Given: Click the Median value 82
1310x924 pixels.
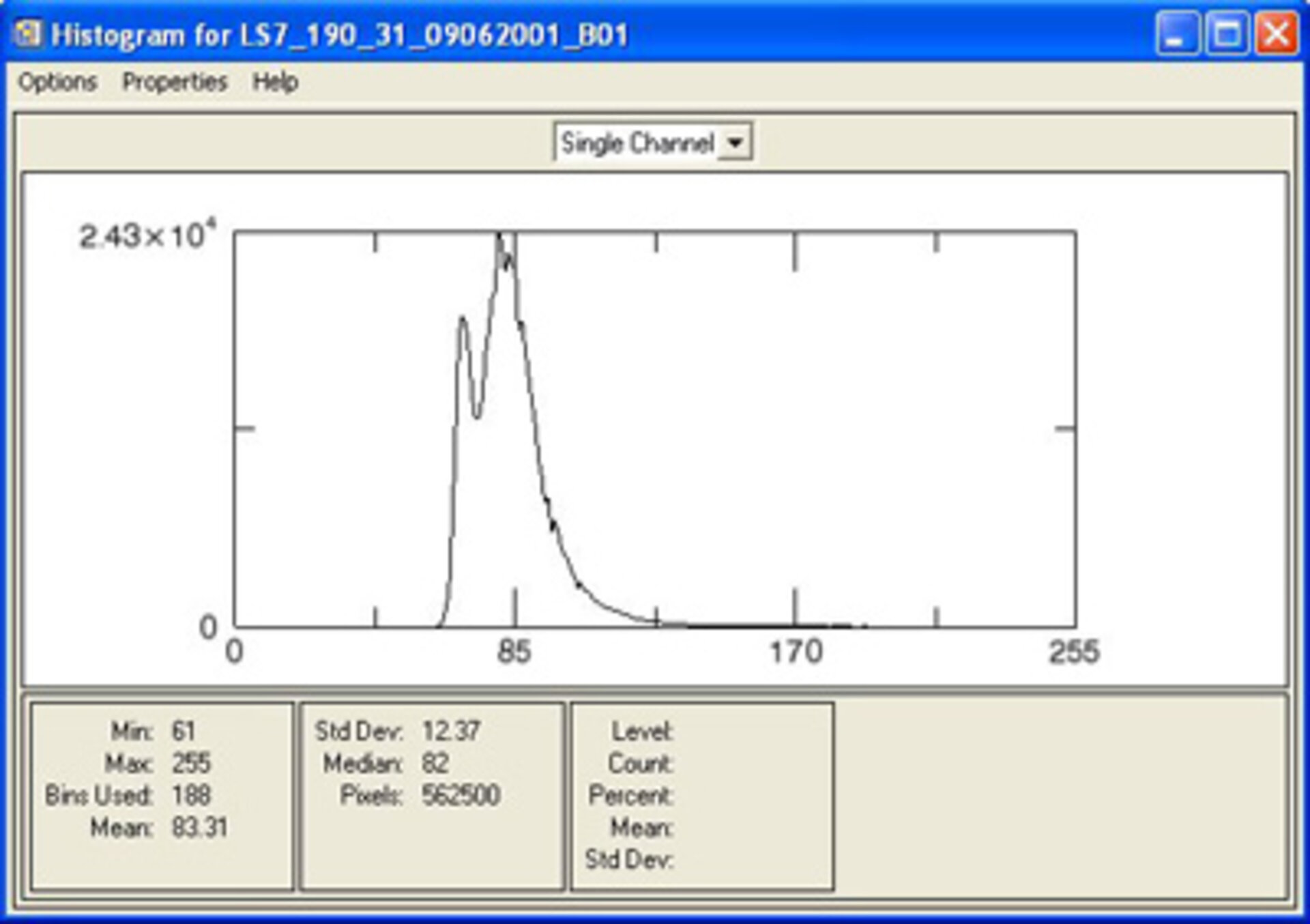Looking at the screenshot, I should click(435, 763).
